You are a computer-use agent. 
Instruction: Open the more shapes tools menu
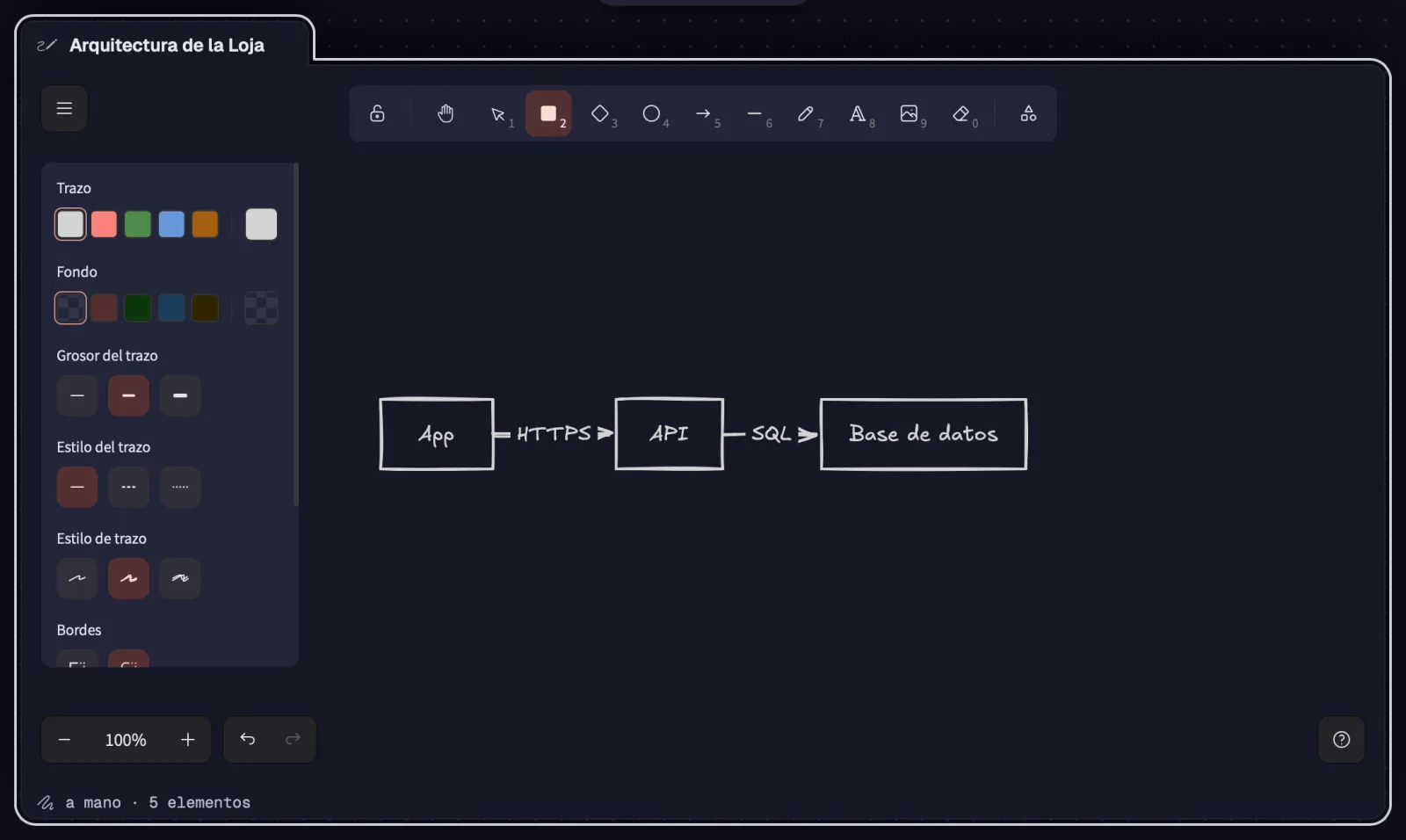(1028, 113)
